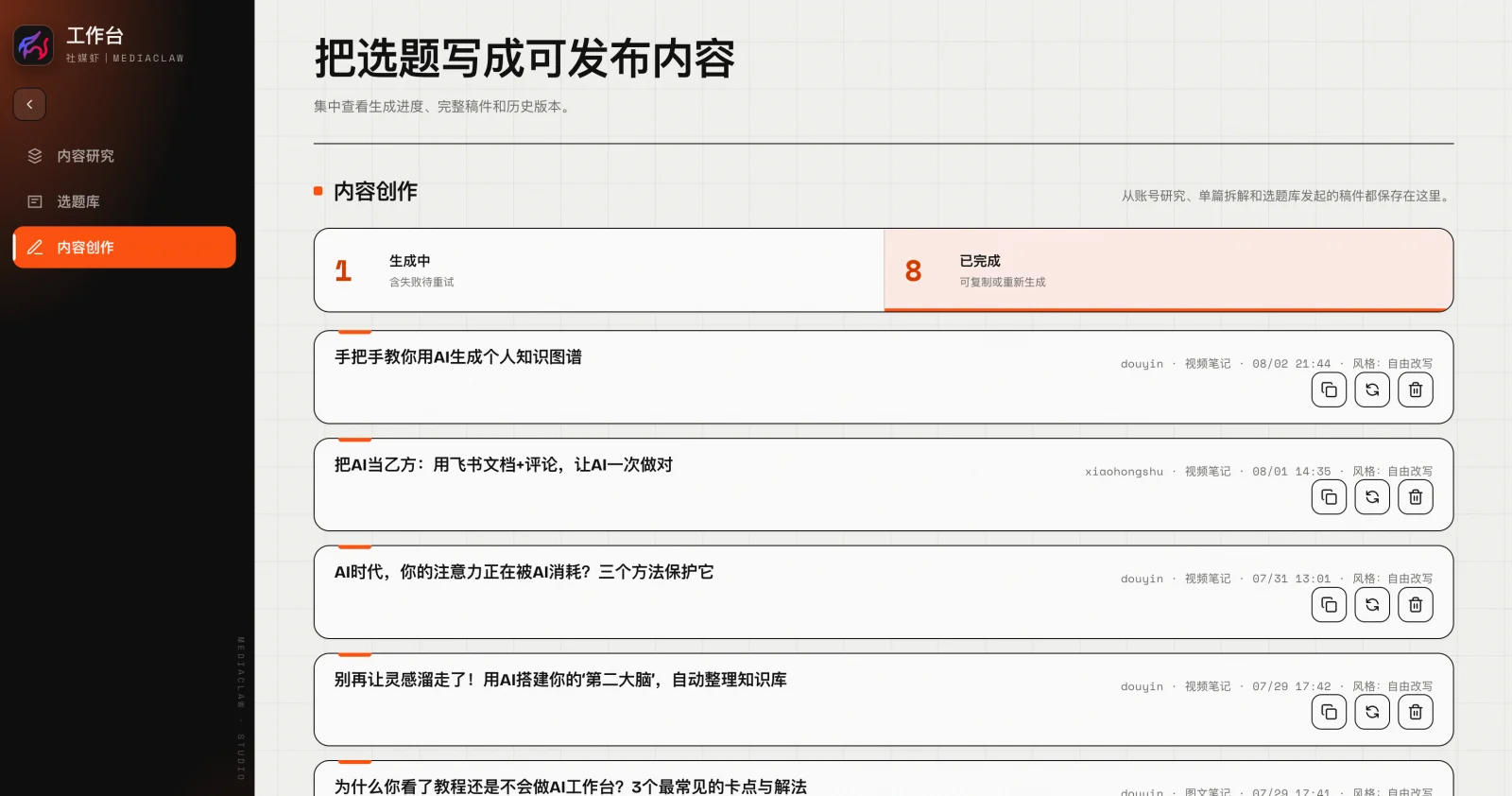Open AI时代，你的注意力正在被AI消耗 title
Image resolution: width=1512 pixels, height=796 pixels.
coord(524,572)
